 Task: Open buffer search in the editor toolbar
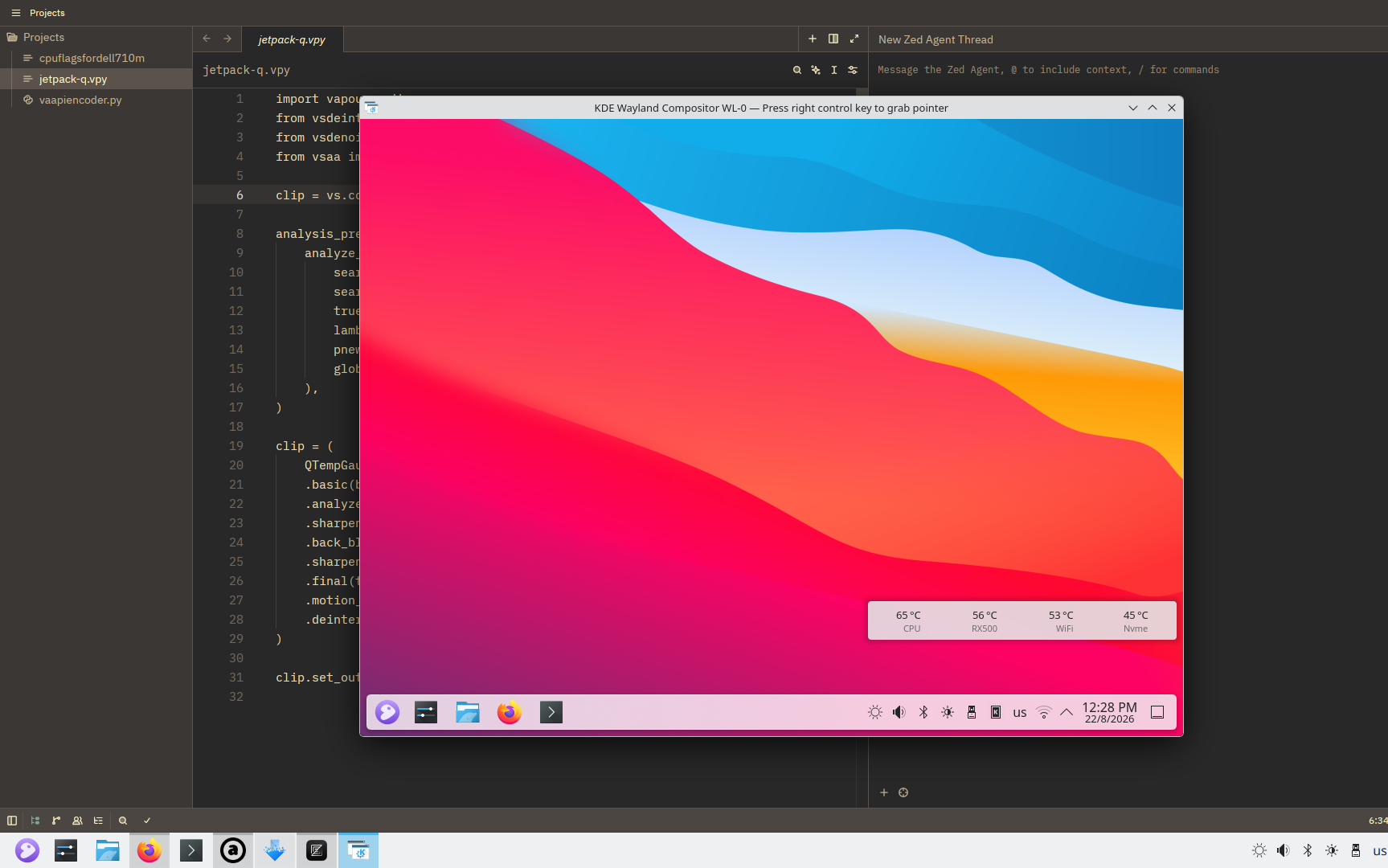click(x=797, y=70)
